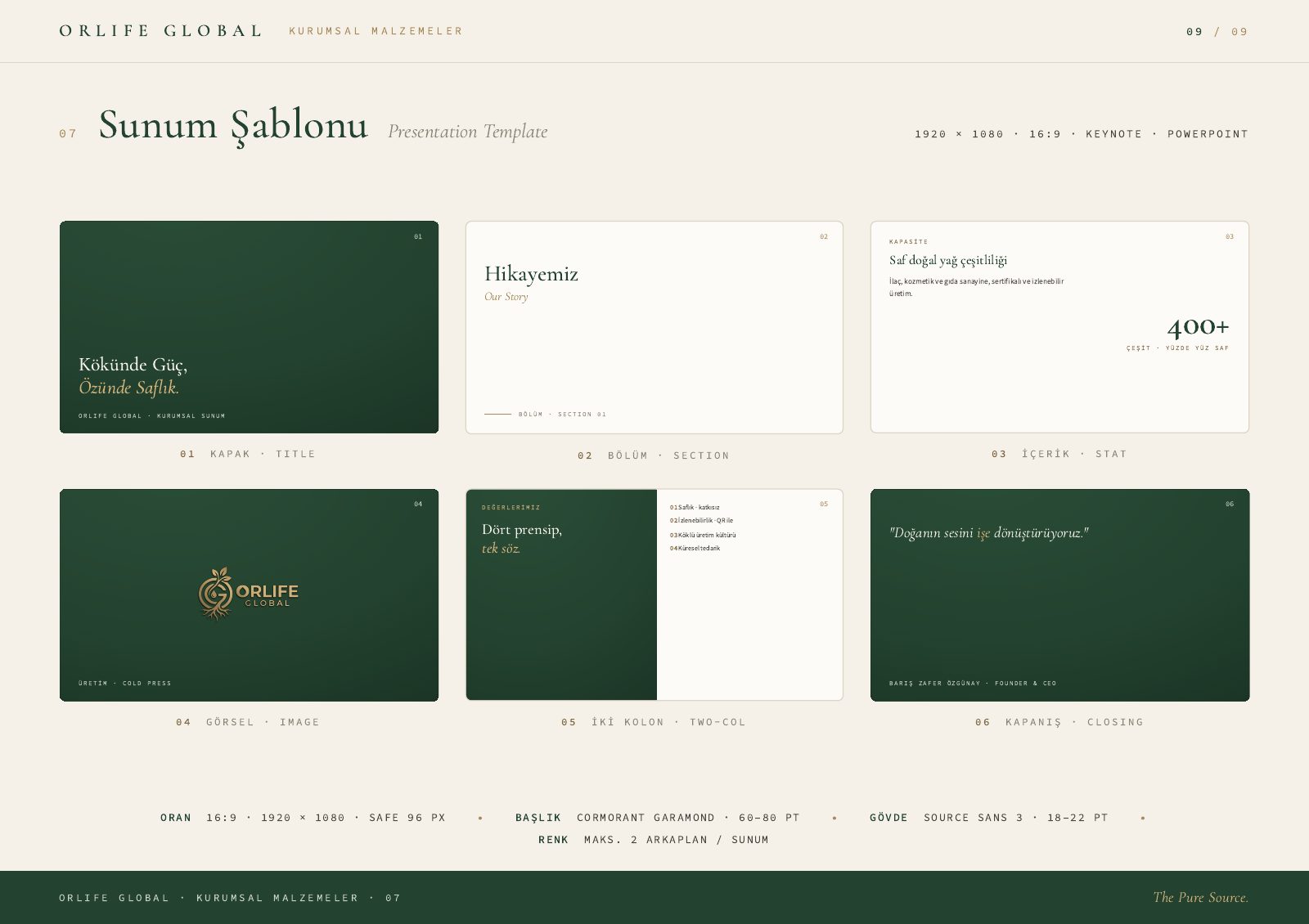
Task: Click the 'Doğanın sesini işe dönüştürüyoruz' quote
Action: [989, 533]
